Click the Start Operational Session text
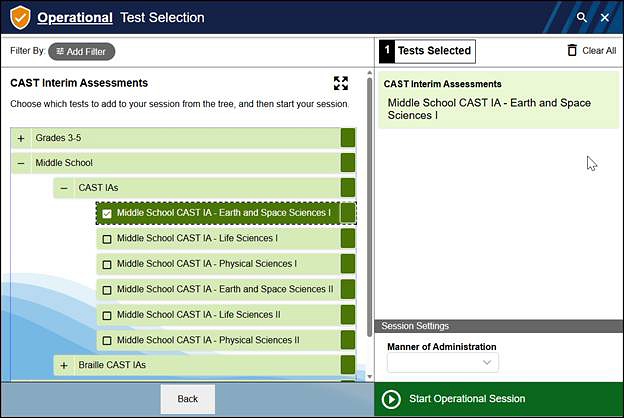Viewport: 624px width, 418px height. pyautogui.click(x=467, y=399)
